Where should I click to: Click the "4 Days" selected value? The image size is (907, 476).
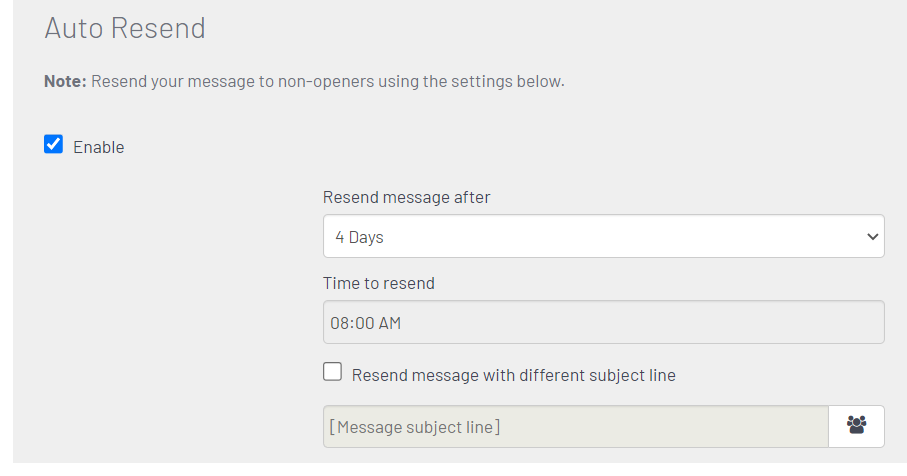[x=360, y=238]
